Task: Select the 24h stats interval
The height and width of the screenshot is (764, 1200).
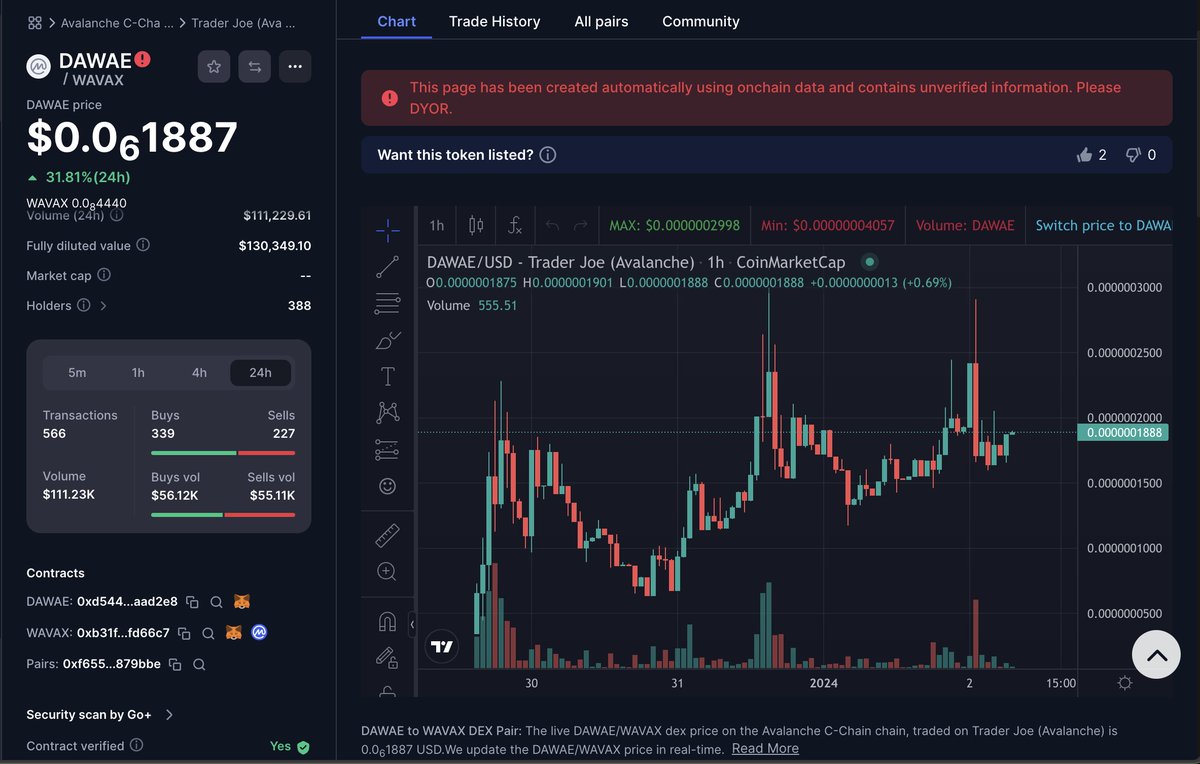Action: click(x=260, y=373)
